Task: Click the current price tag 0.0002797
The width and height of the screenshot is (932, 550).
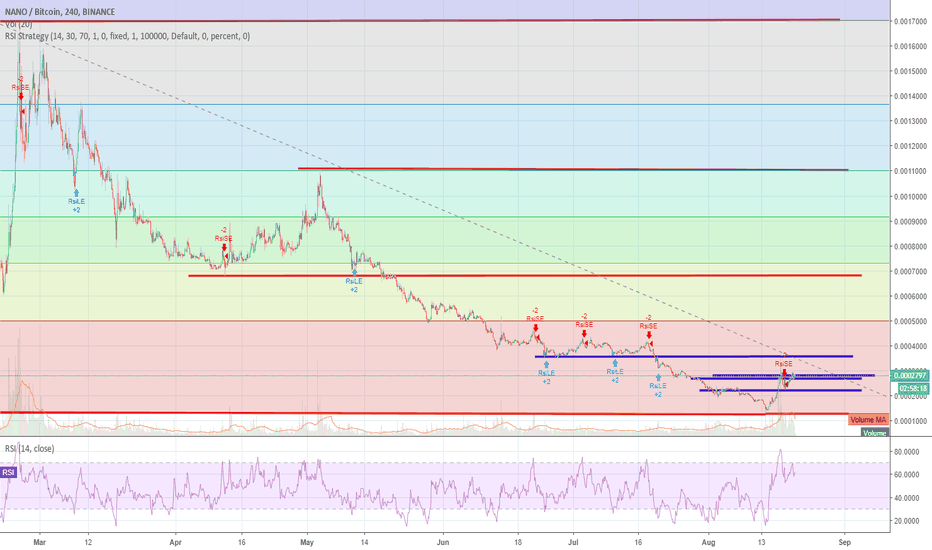Action: (x=910, y=376)
